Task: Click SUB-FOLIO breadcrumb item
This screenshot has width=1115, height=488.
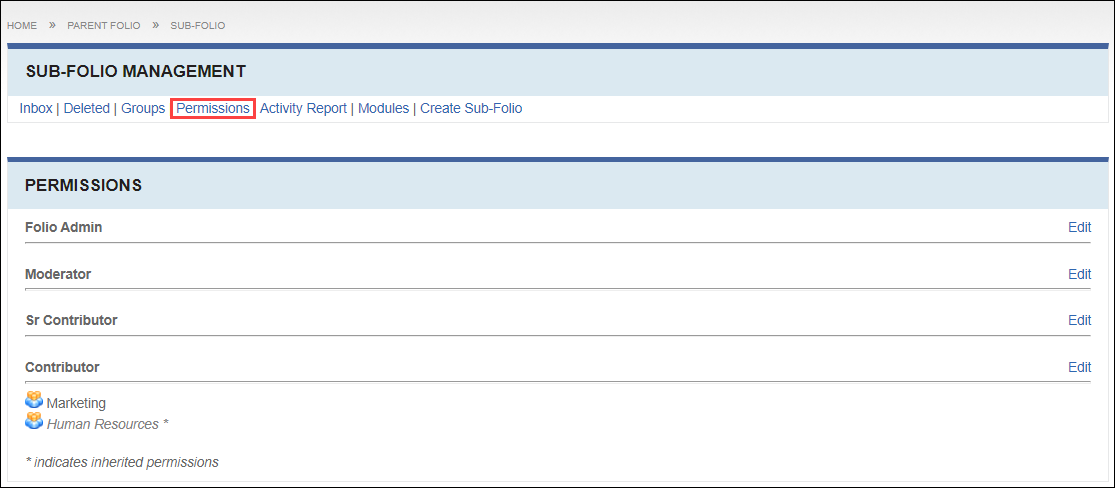Action: pos(198,26)
